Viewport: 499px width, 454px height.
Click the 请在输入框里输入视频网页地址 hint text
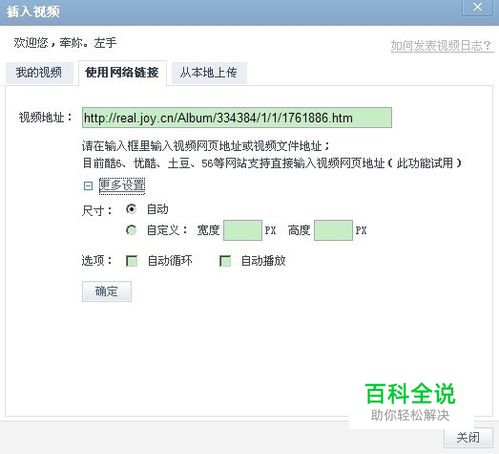tap(206, 146)
